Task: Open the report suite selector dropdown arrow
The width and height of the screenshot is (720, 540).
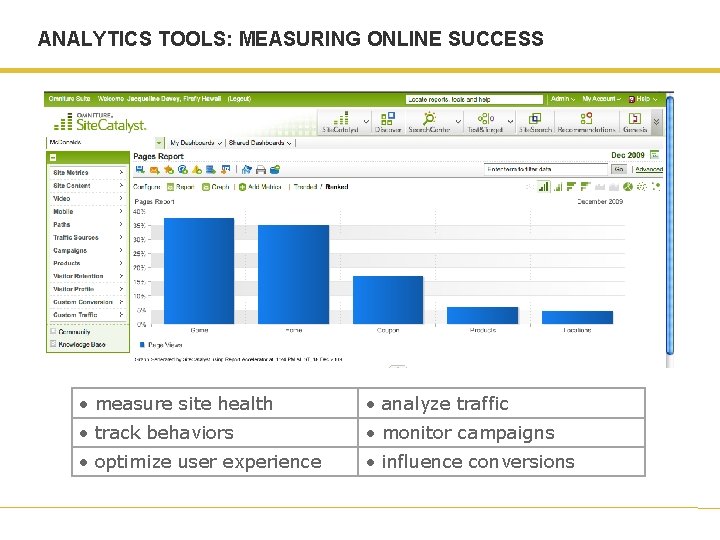Action: [159, 143]
